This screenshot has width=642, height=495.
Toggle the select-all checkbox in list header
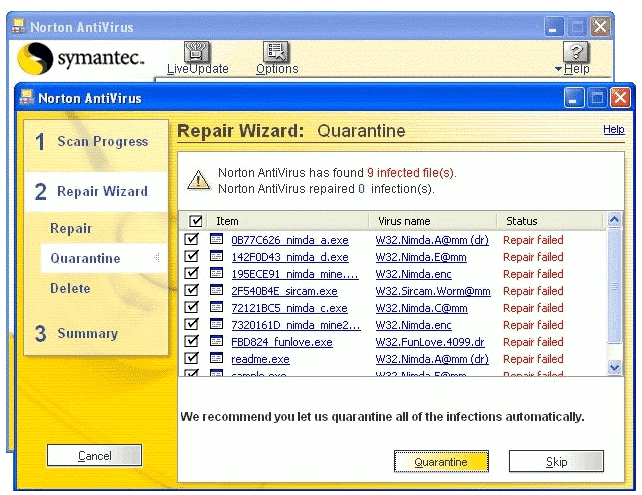195,221
